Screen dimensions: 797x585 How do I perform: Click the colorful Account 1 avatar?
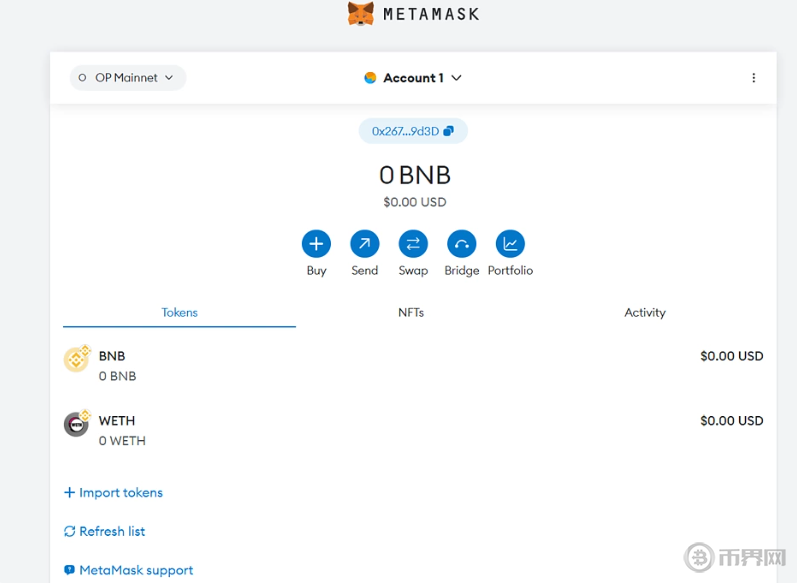click(x=370, y=78)
